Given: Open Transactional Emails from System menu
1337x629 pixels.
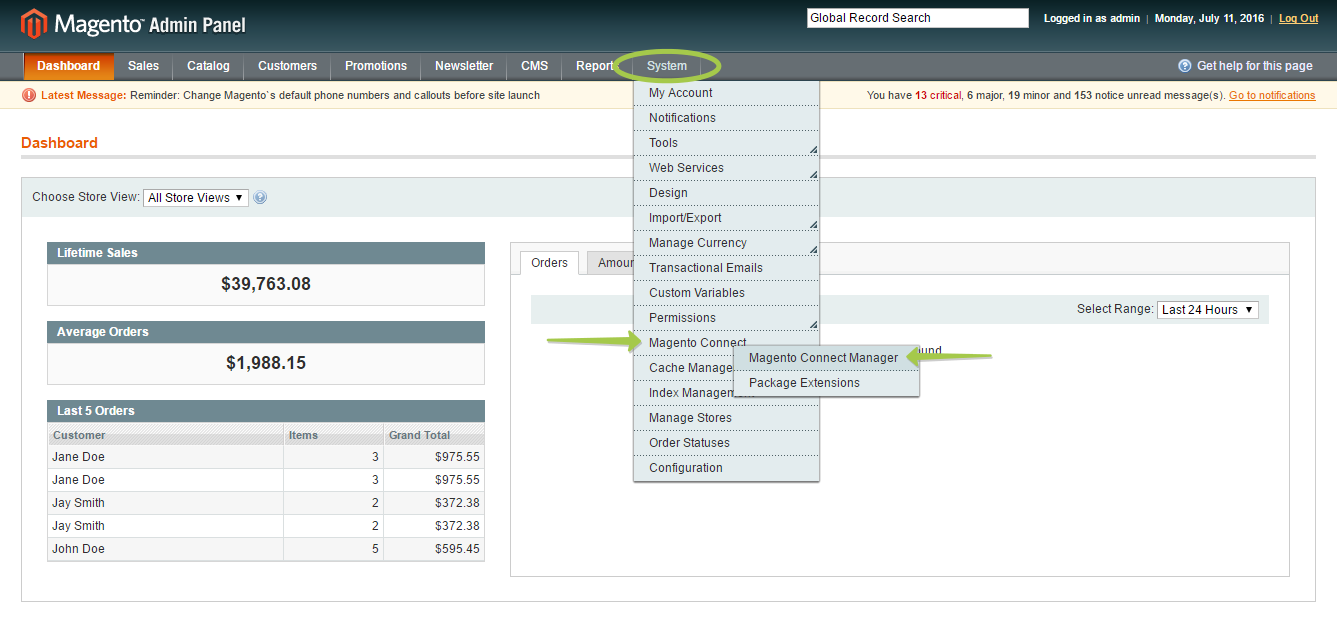Looking at the screenshot, I should point(726,268).
